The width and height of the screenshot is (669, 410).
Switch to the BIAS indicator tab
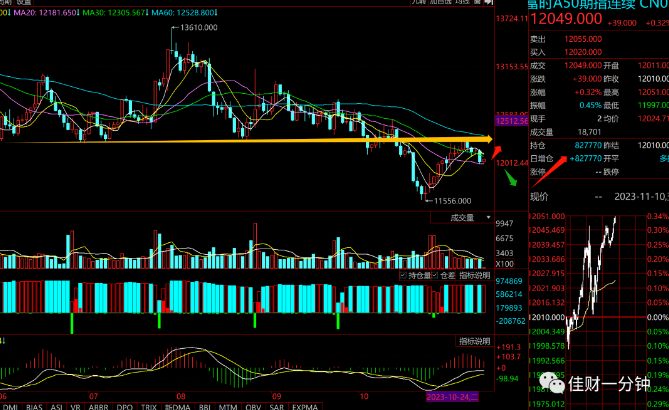(x=34, y=407)
